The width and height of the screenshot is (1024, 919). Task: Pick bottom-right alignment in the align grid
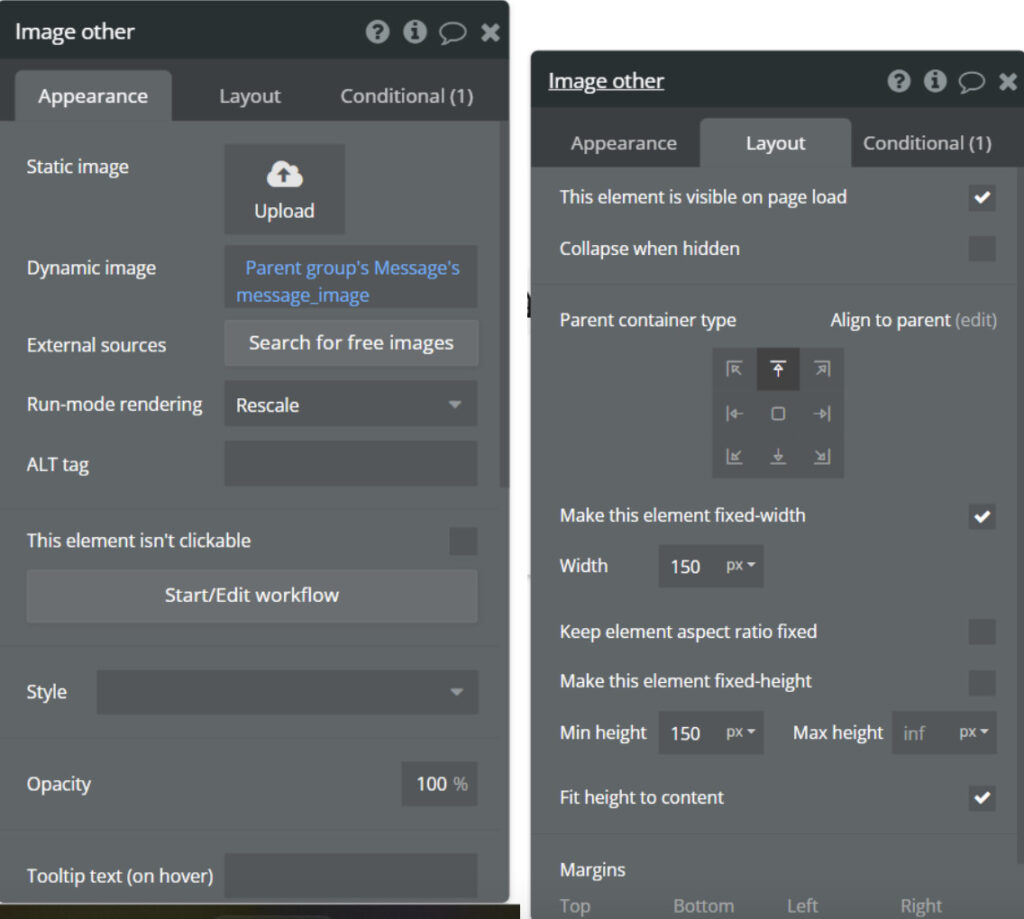[821, 457]
